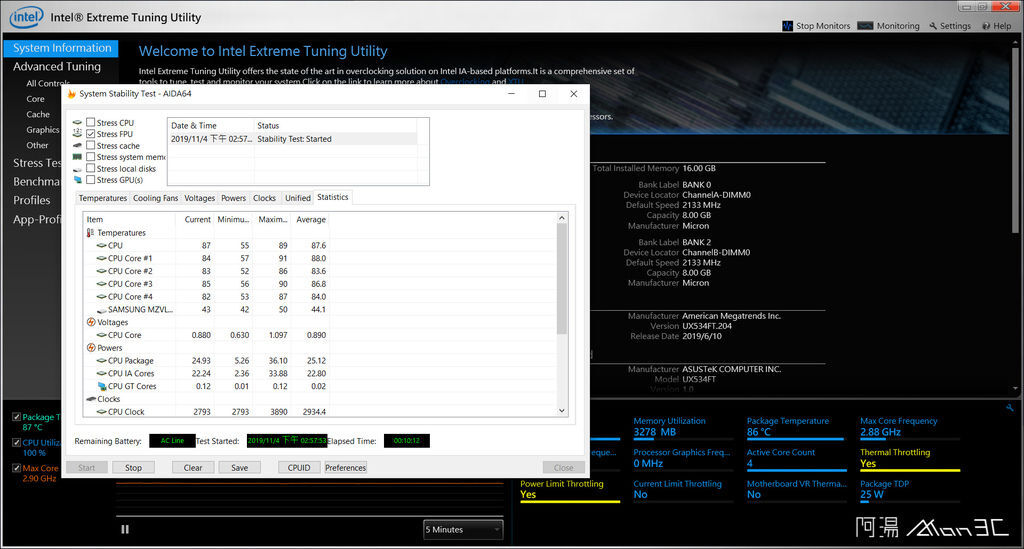The image size is (1024, 549).
Task: Open Settings wrench icon in XTU
Action: point(933,26)
